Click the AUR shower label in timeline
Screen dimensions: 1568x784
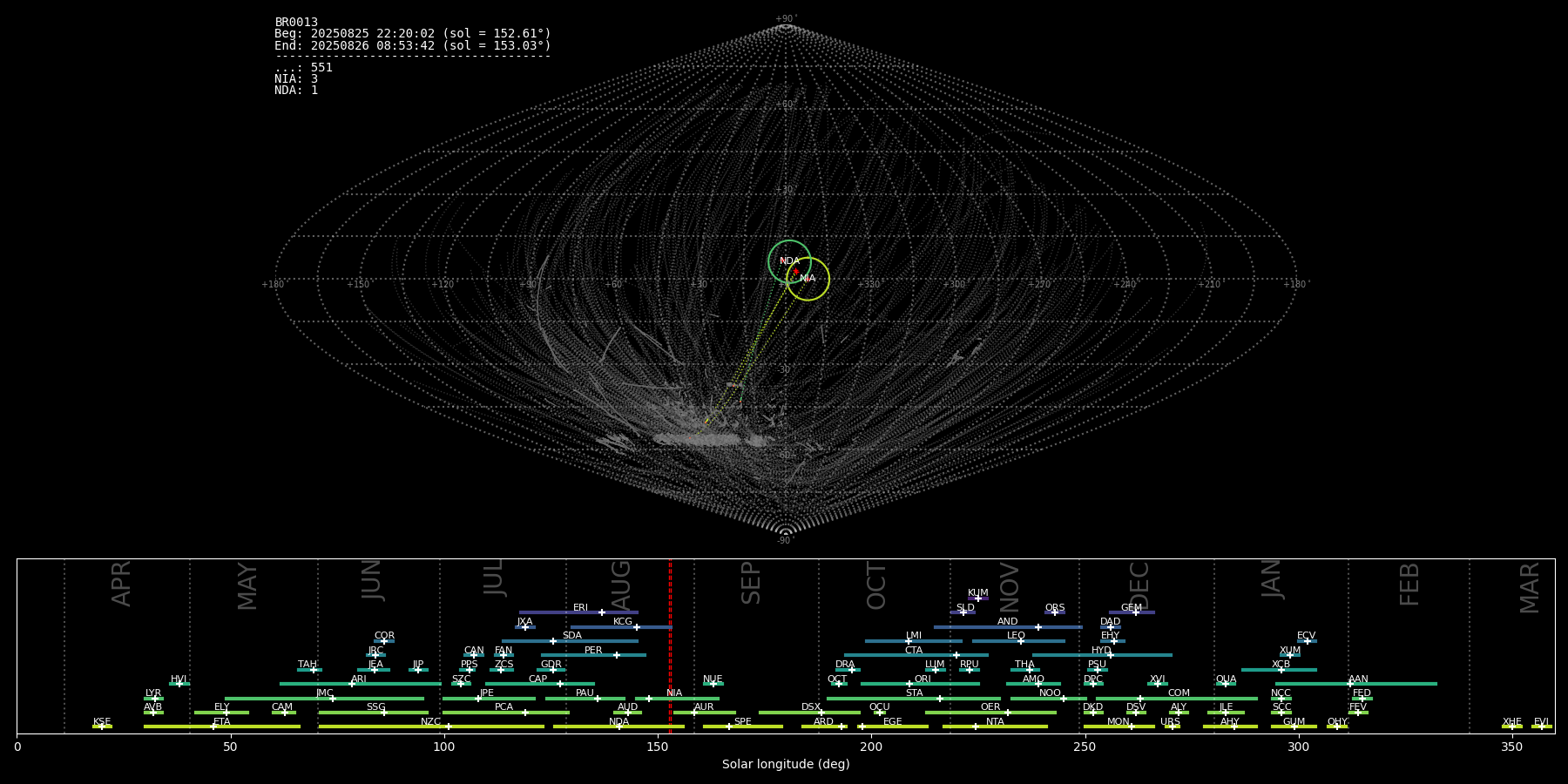point(704,707)
